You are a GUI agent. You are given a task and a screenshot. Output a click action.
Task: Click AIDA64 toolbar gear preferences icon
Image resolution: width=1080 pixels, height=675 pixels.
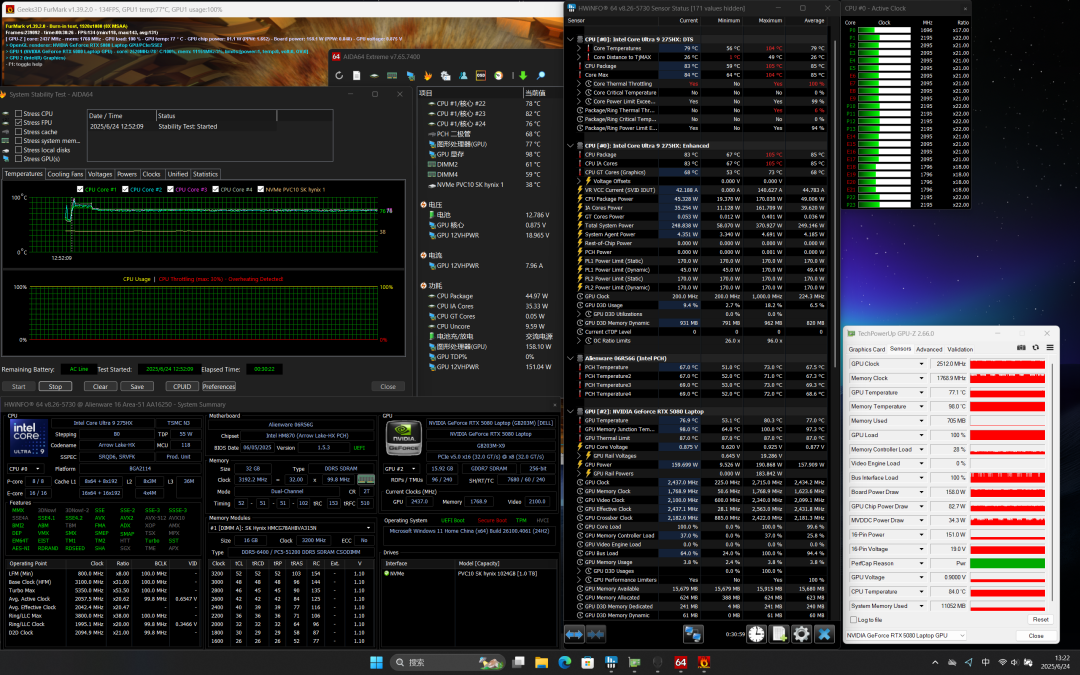pos(446,76)
